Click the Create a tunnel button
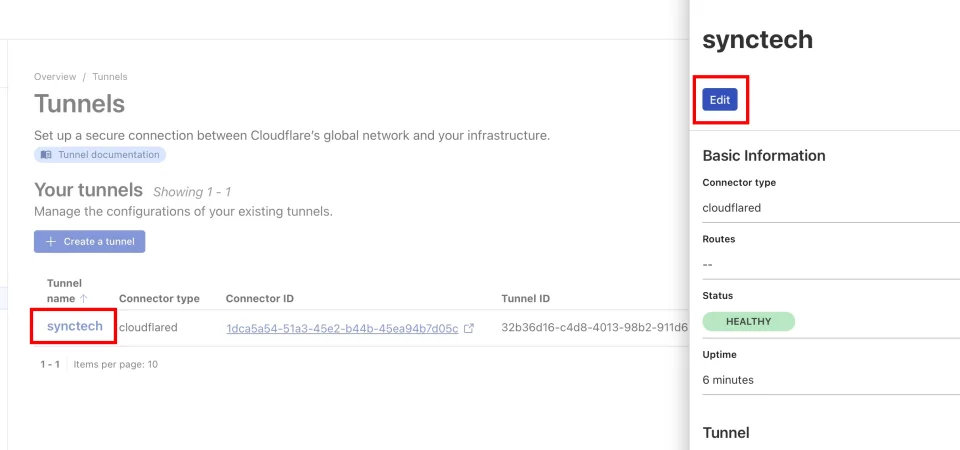960x450 pixels. pos(89,241)
